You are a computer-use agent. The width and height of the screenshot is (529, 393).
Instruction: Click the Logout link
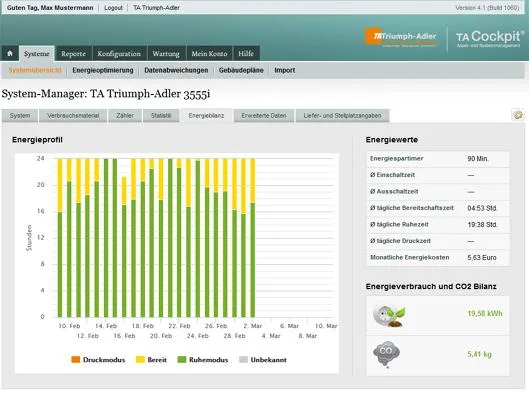tap(113, 7)
